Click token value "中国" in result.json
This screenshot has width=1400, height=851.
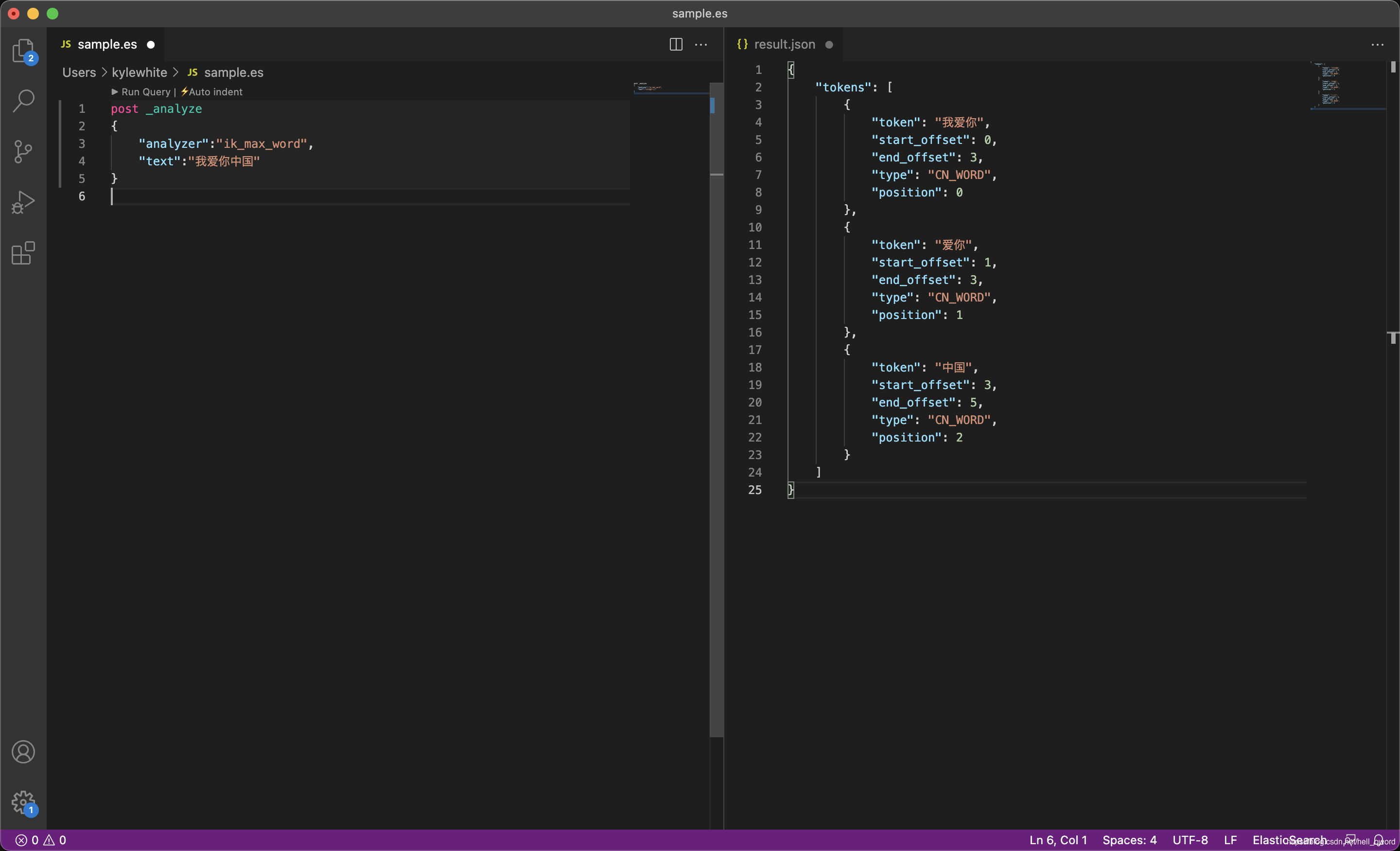(953, 367)
